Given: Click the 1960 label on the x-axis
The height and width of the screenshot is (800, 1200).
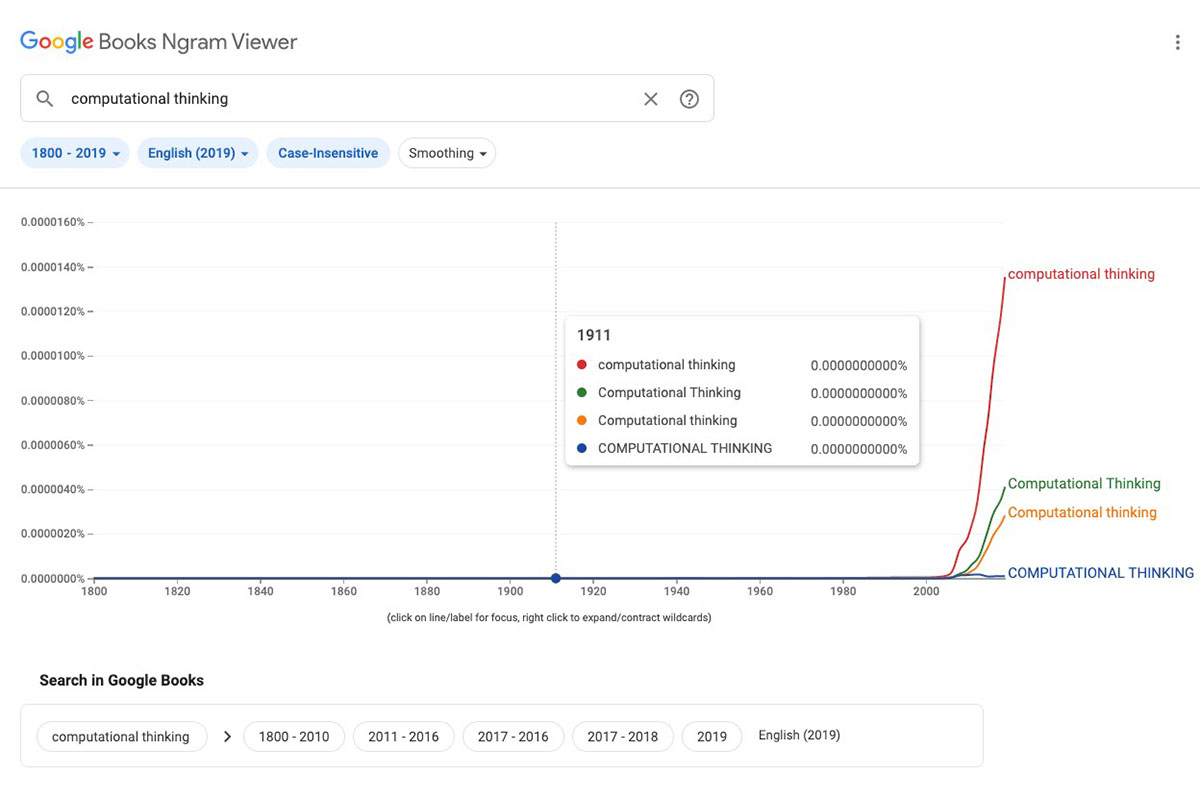Looking at the screenshot, I should click(x=760, y=591).
